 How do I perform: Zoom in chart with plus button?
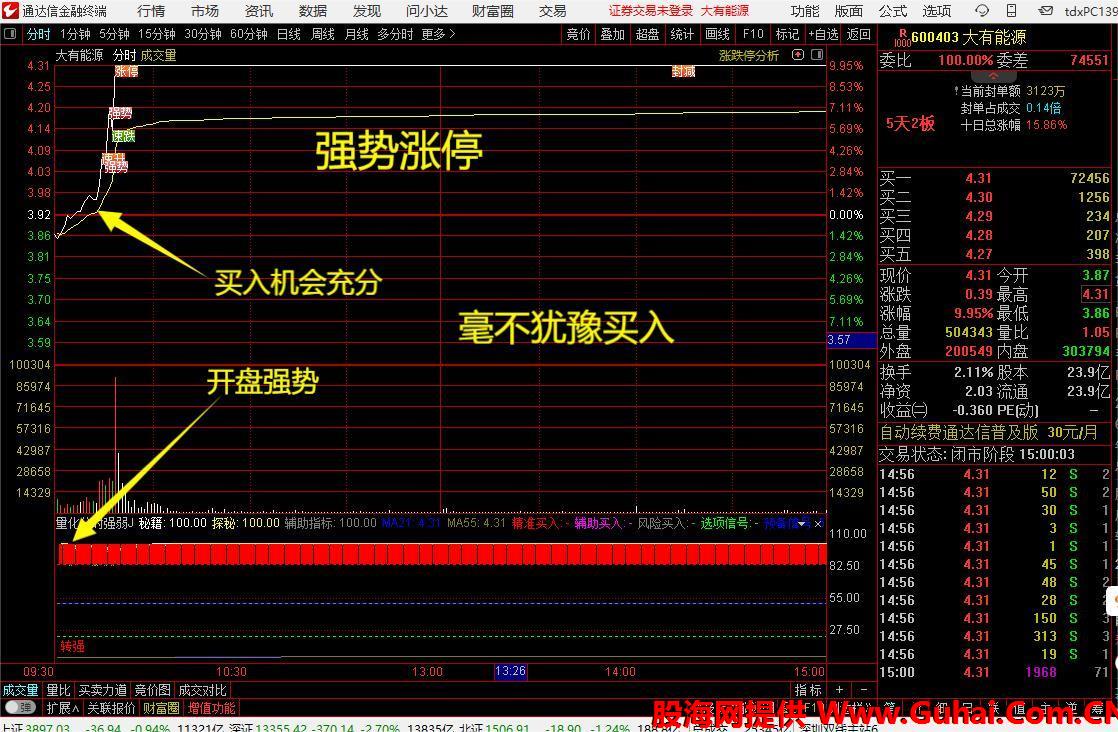pyautogui.click(x=839, y=690)
